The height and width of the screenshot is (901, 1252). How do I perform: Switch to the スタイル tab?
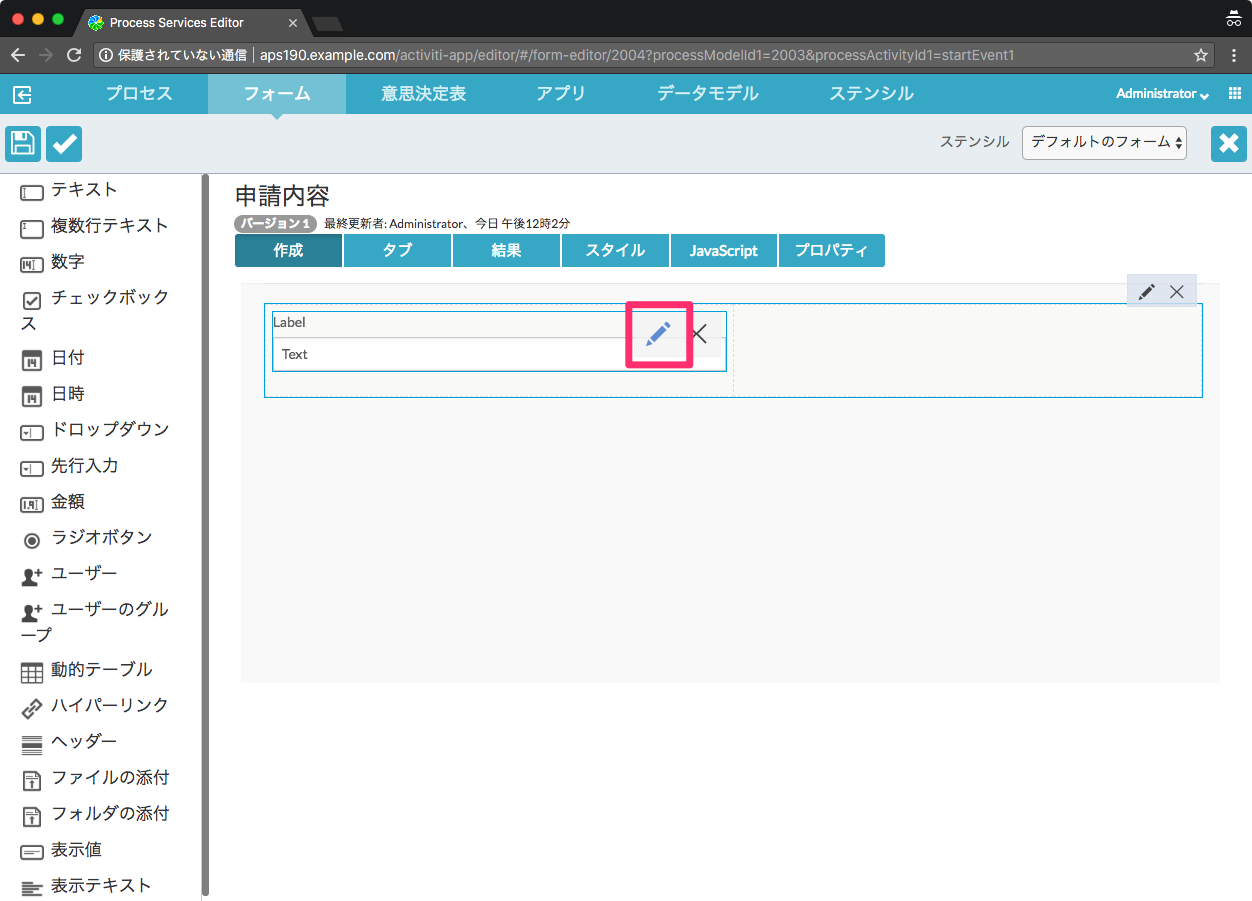pos(615,251)
